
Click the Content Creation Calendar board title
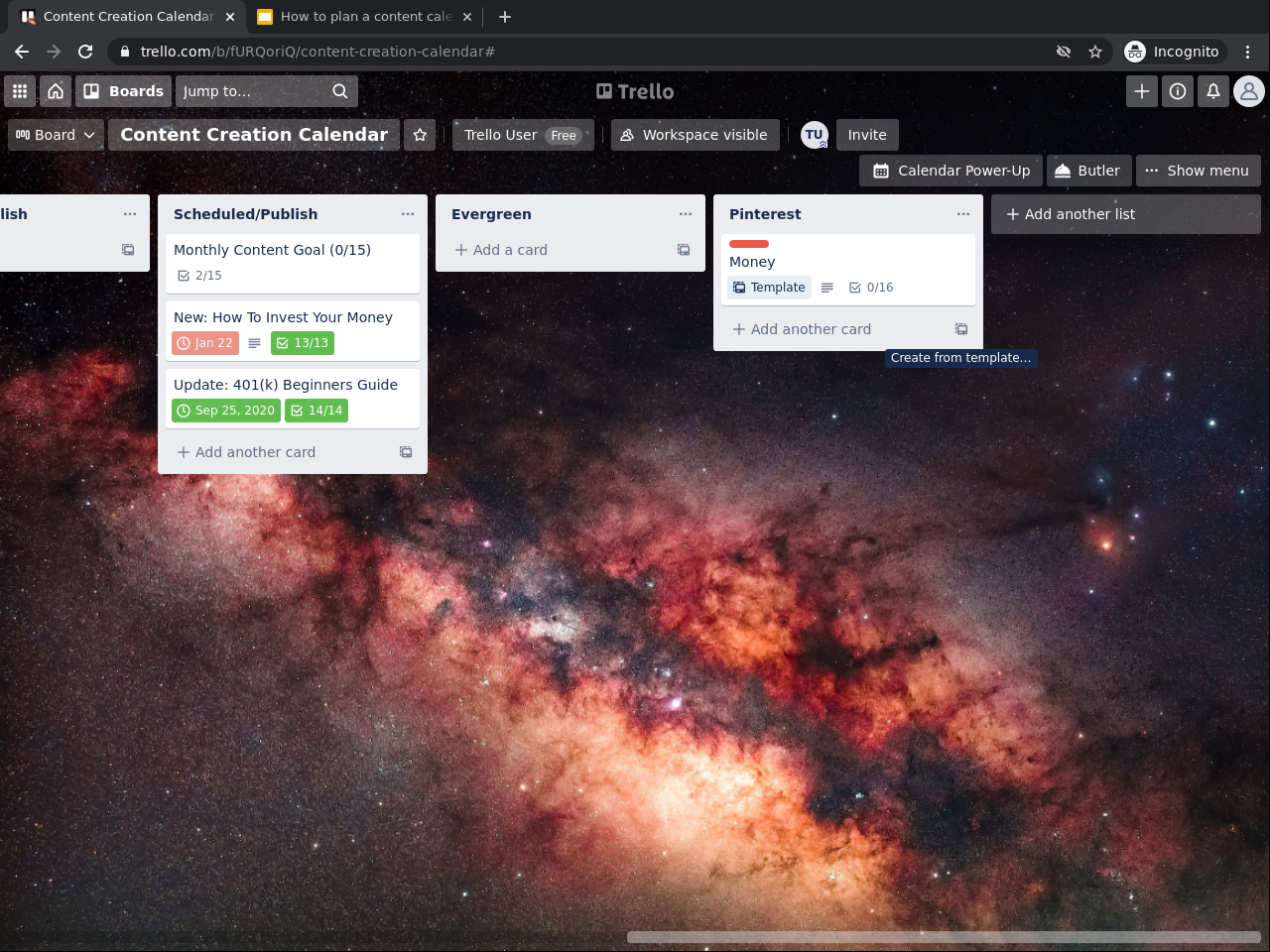pos(254,135)
